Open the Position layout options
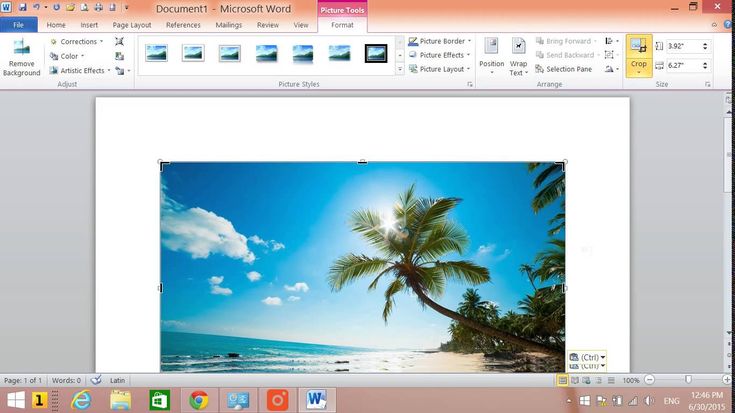Image resolution: width=735 pixels, height=413 pixels. tap(491, 56)
